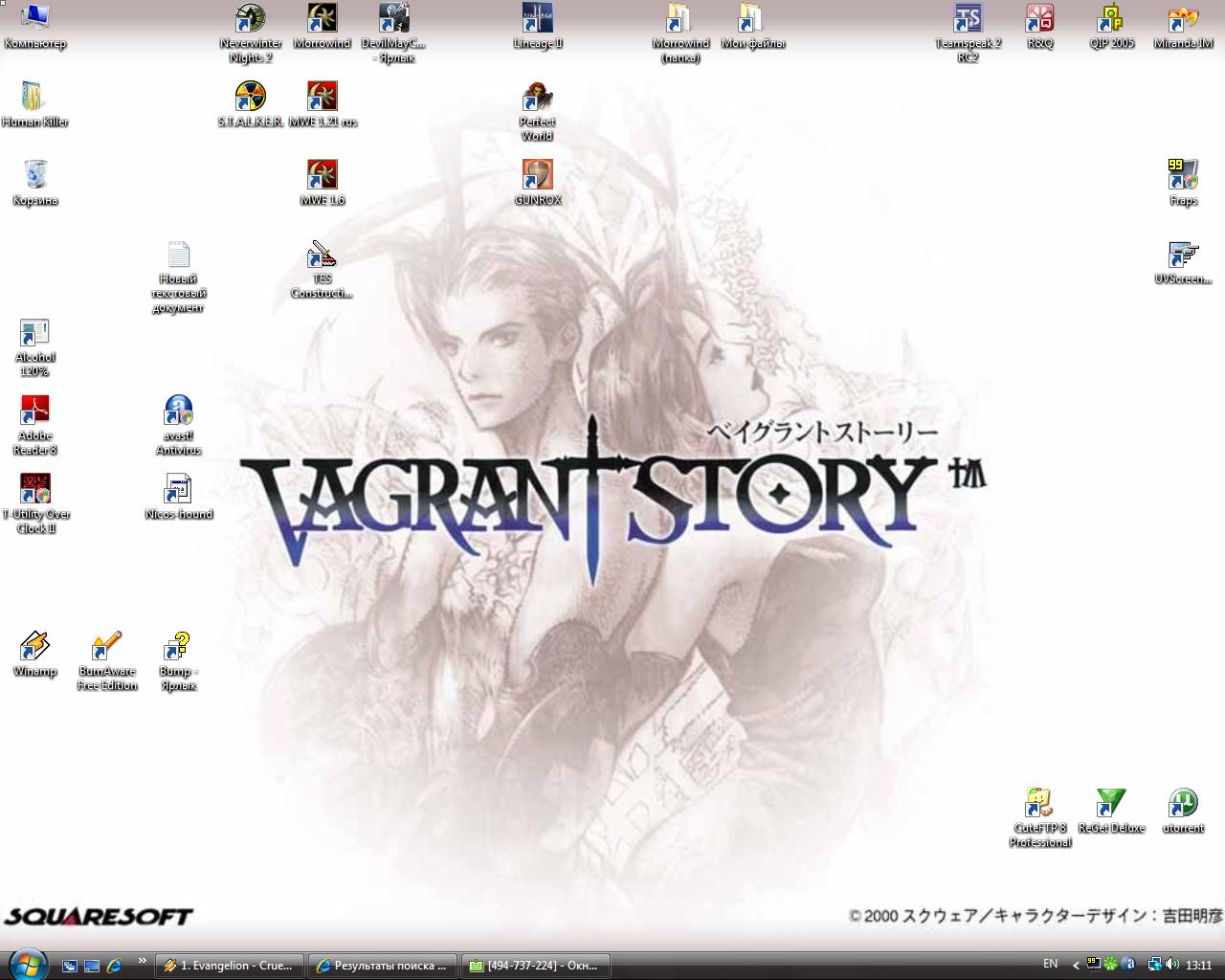Launch Adobe Reader 8

click(x=34, y=426)
